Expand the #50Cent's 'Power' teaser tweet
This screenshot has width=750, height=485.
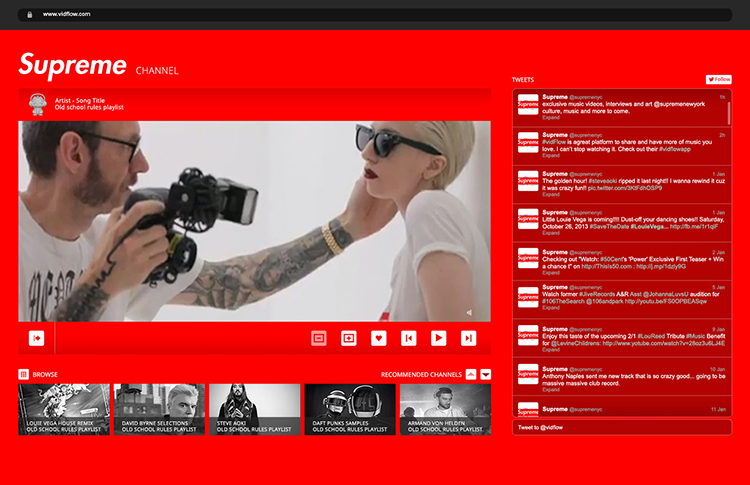[551, 273]
